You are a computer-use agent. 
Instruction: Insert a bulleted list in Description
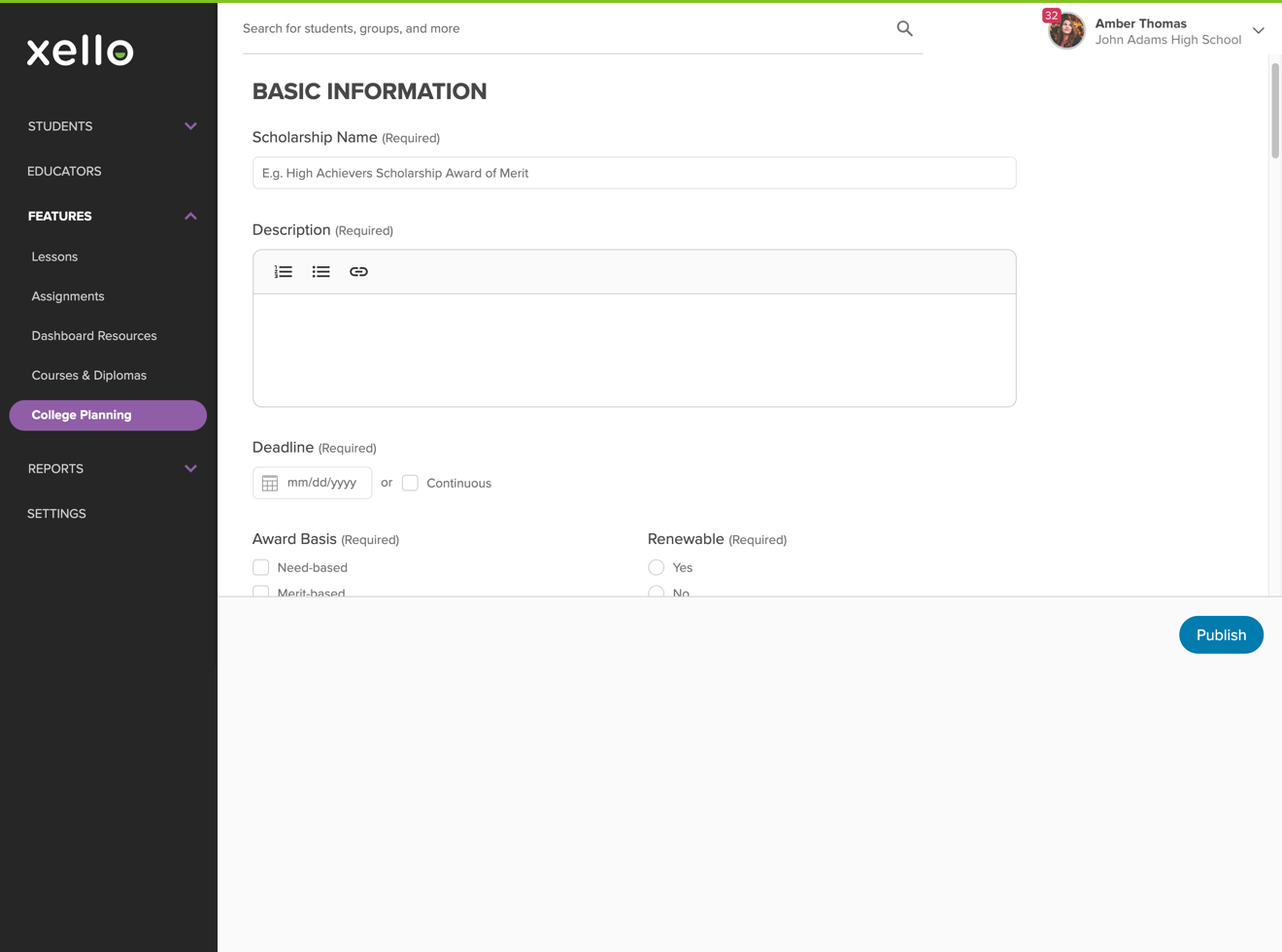[x=320, y=272]
